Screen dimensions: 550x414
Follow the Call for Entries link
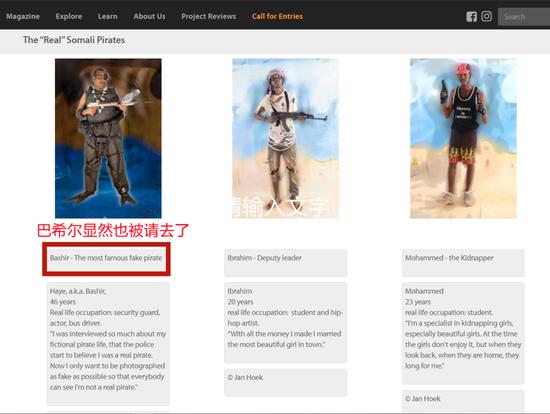click(x=277, y=16)
